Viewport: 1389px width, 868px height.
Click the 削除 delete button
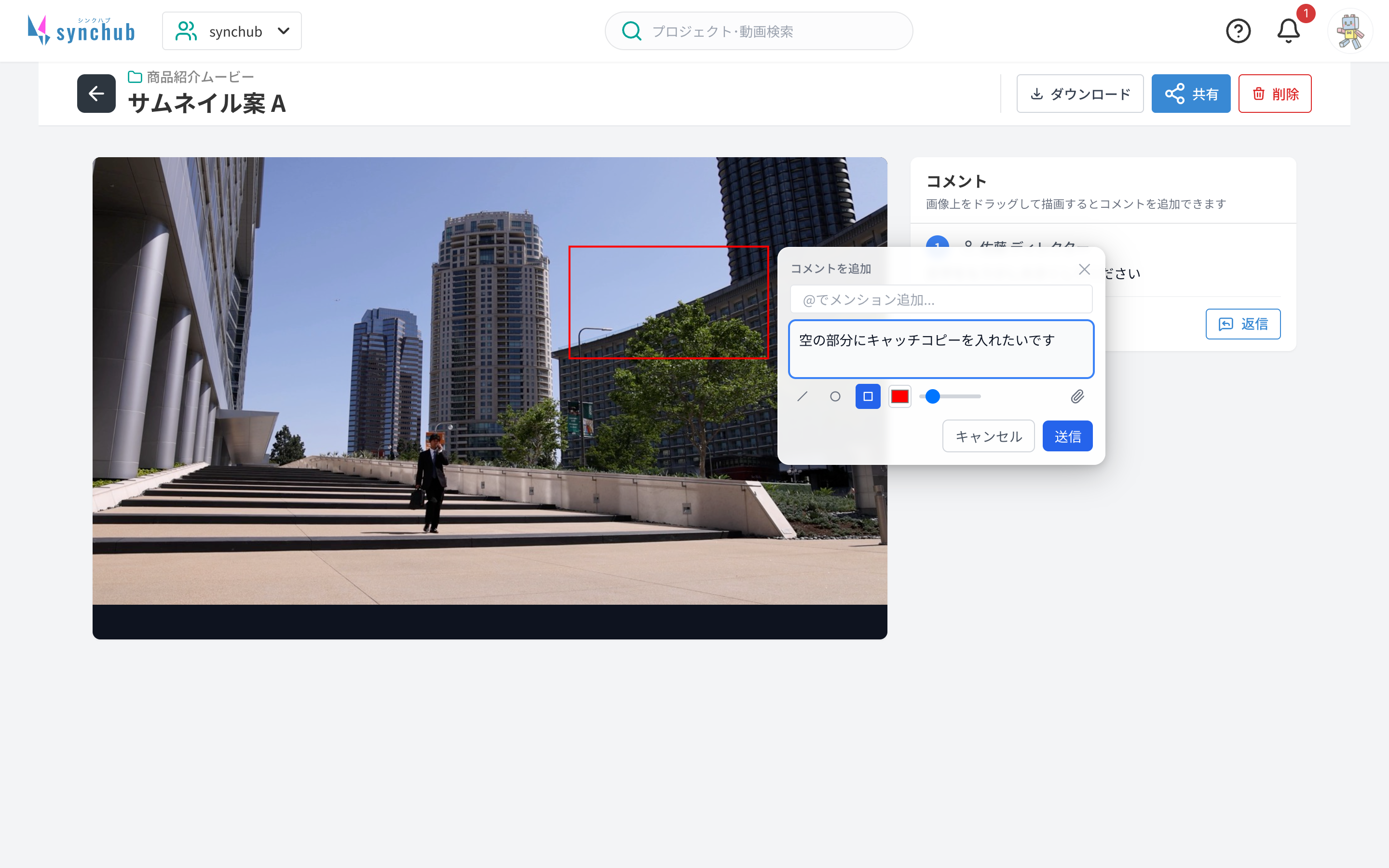coord(1275,94)
